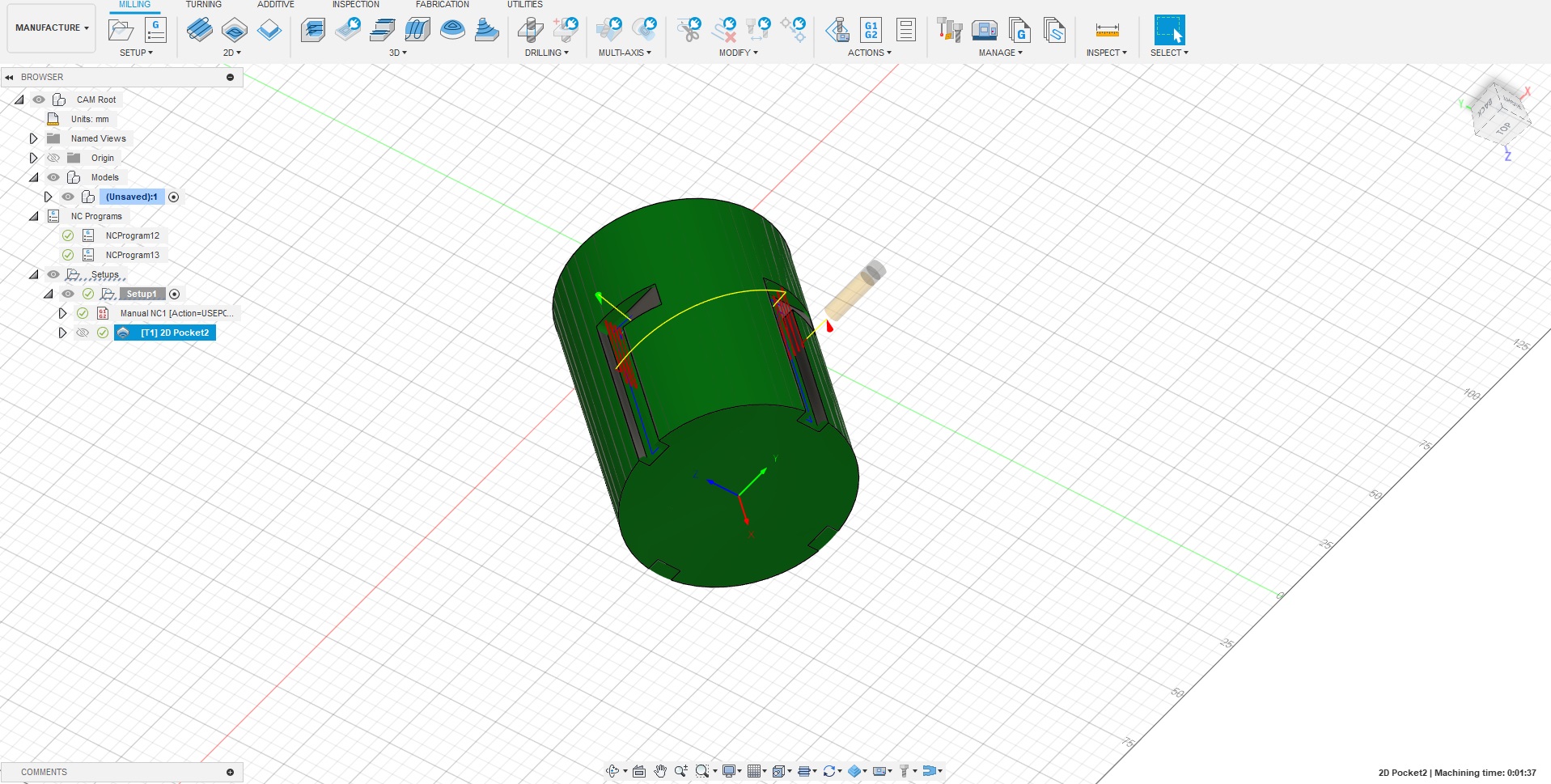Switch to the UTILITIES tab

coord(525,5)
